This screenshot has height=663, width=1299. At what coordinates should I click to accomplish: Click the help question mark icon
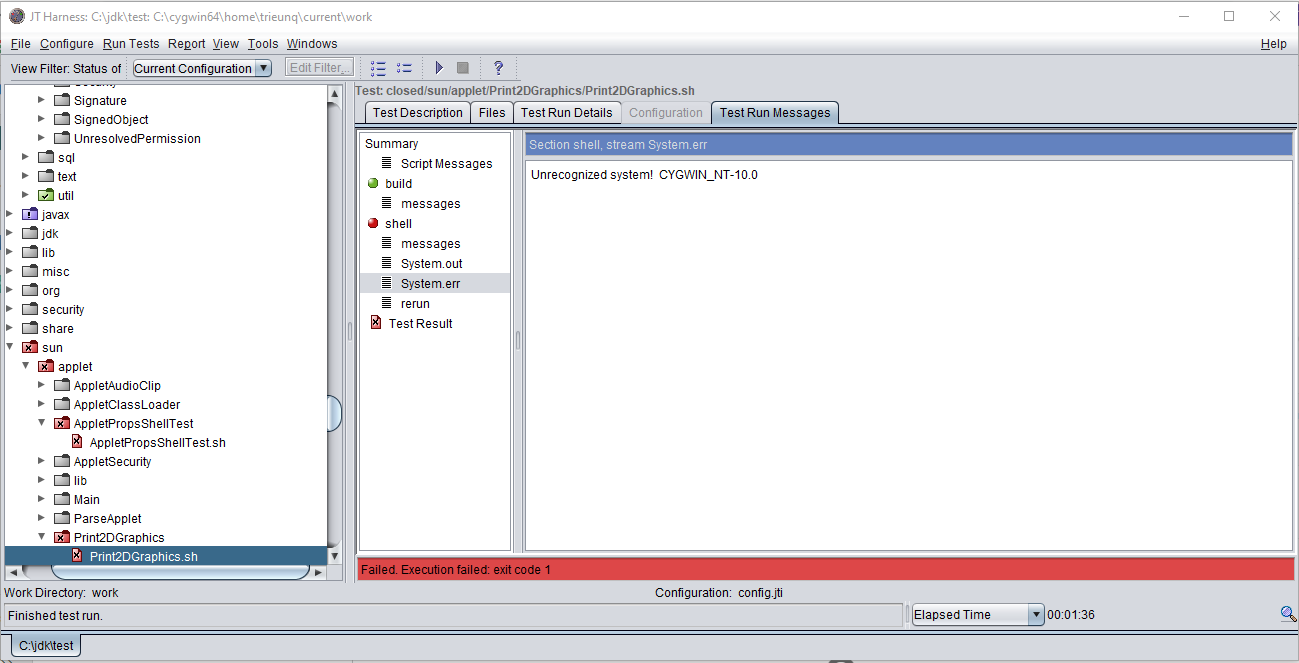[x=498, y=68]
